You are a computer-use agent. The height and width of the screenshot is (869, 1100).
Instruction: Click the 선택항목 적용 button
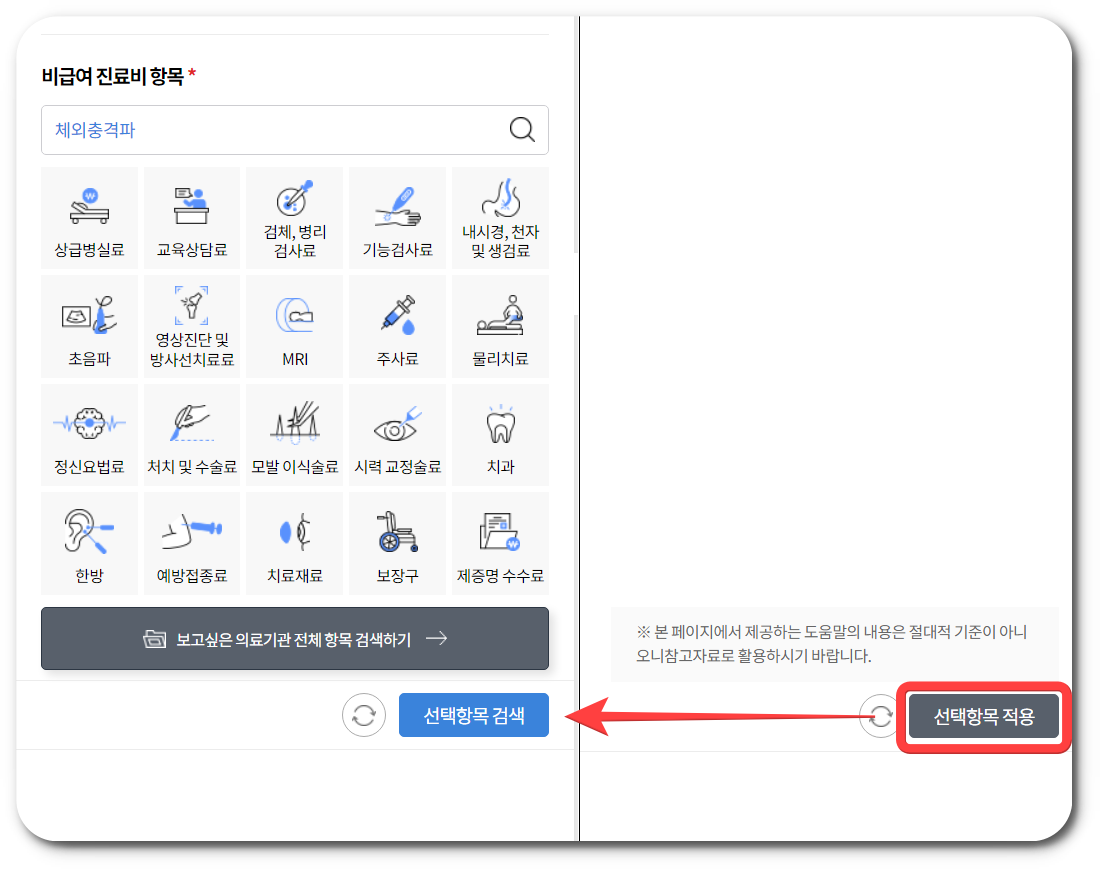[x=983, y=716]
